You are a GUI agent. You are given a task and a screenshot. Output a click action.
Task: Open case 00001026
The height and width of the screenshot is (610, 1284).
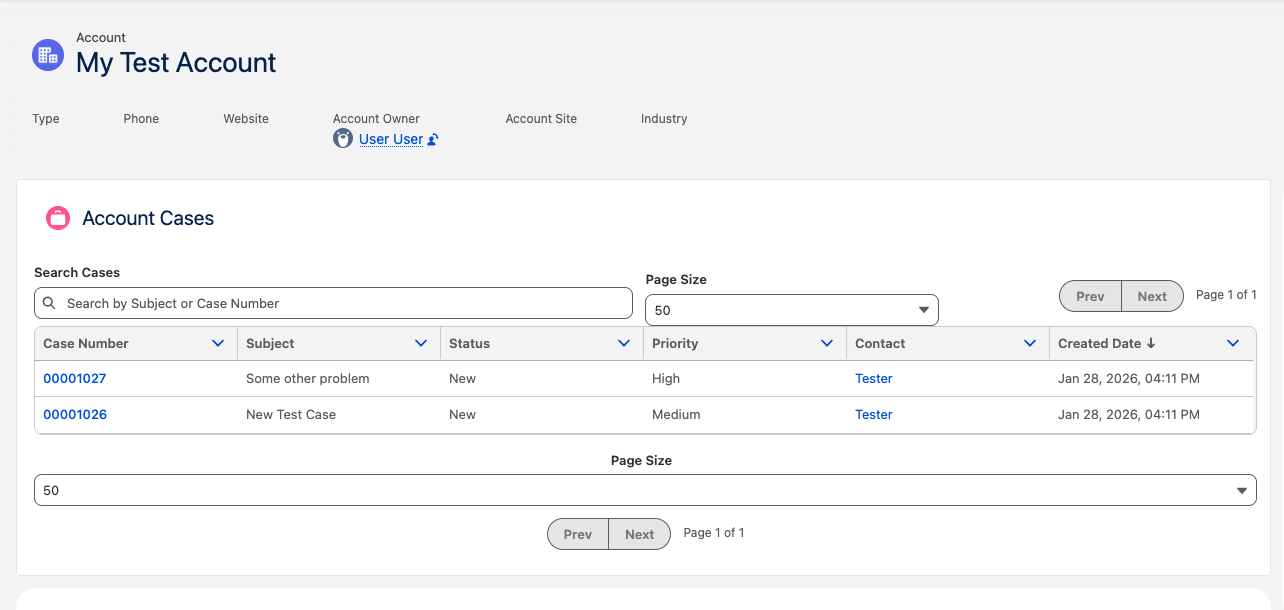point(75,414)
